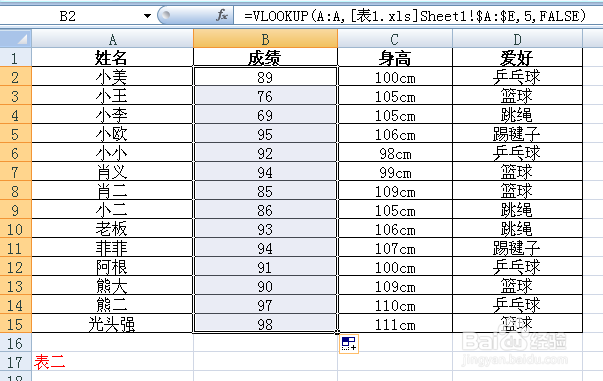The height and width of the screenshot is (381, 603).
Task: Select column D header
Action: pyautogui.click(x=518, y=39)
